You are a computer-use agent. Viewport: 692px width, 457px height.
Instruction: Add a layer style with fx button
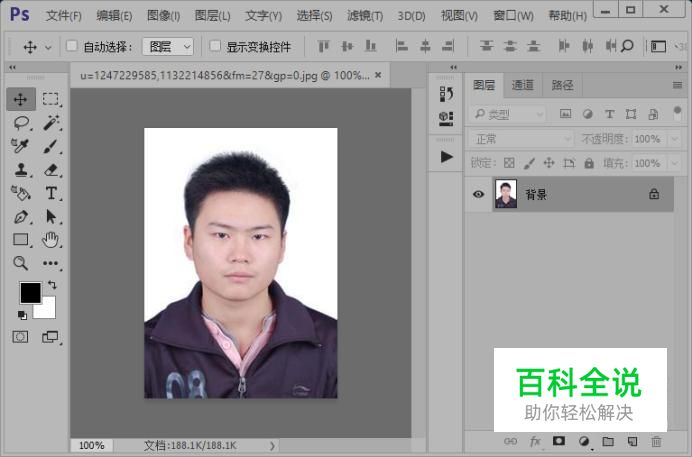(535, 441)
